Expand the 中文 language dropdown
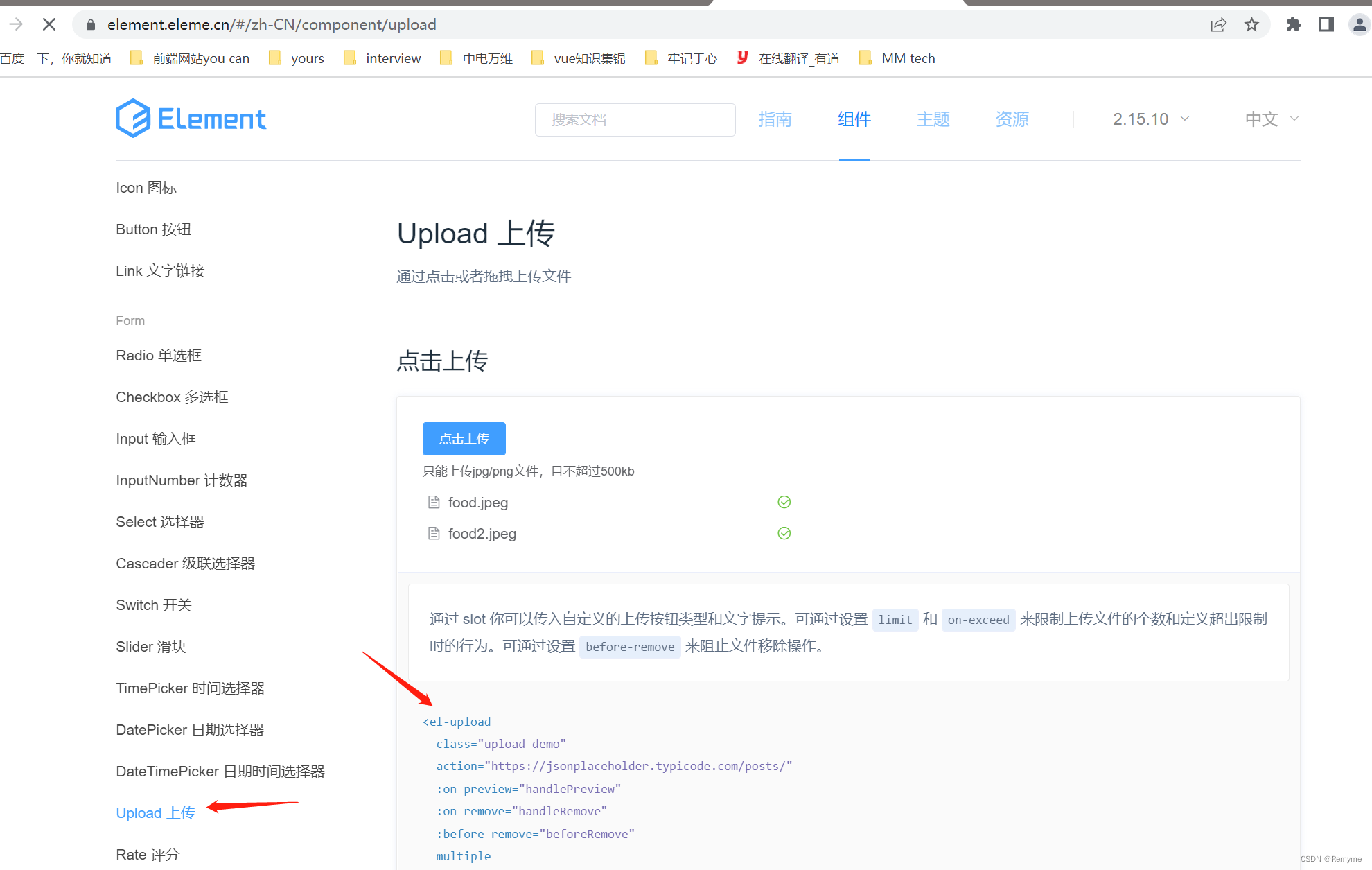This screenshot has height=870, width=1372. [x=1272, y=119]
